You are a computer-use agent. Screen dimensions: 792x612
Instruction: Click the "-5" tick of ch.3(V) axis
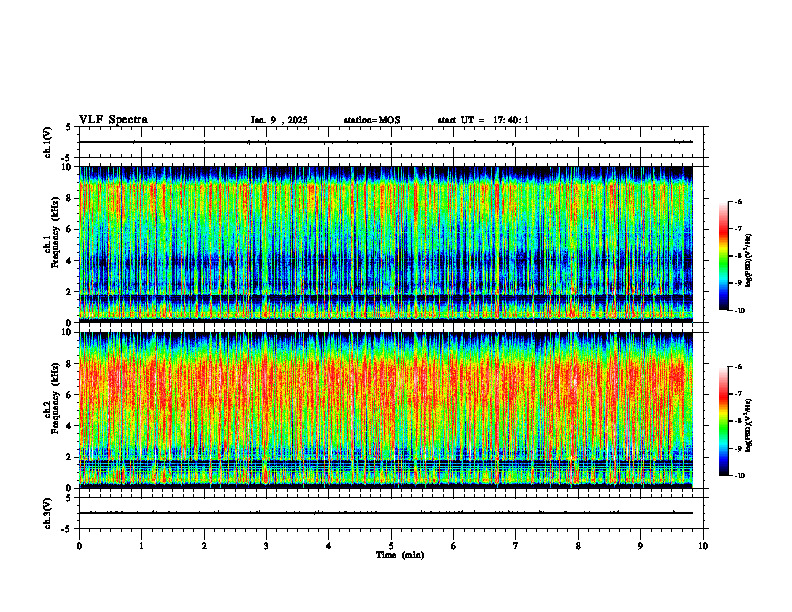click(68, 529)
